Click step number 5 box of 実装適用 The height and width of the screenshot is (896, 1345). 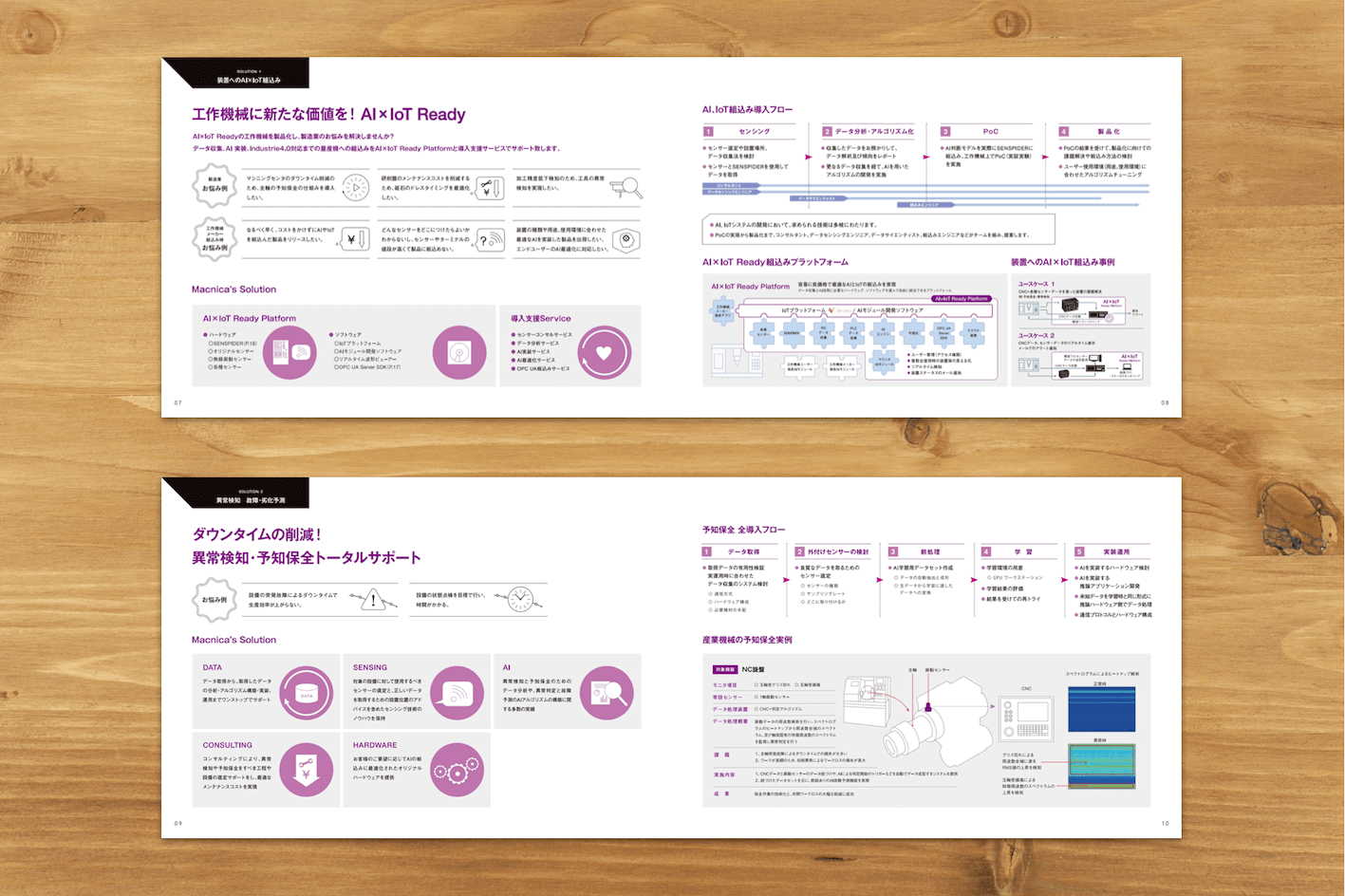point(1079,551)
